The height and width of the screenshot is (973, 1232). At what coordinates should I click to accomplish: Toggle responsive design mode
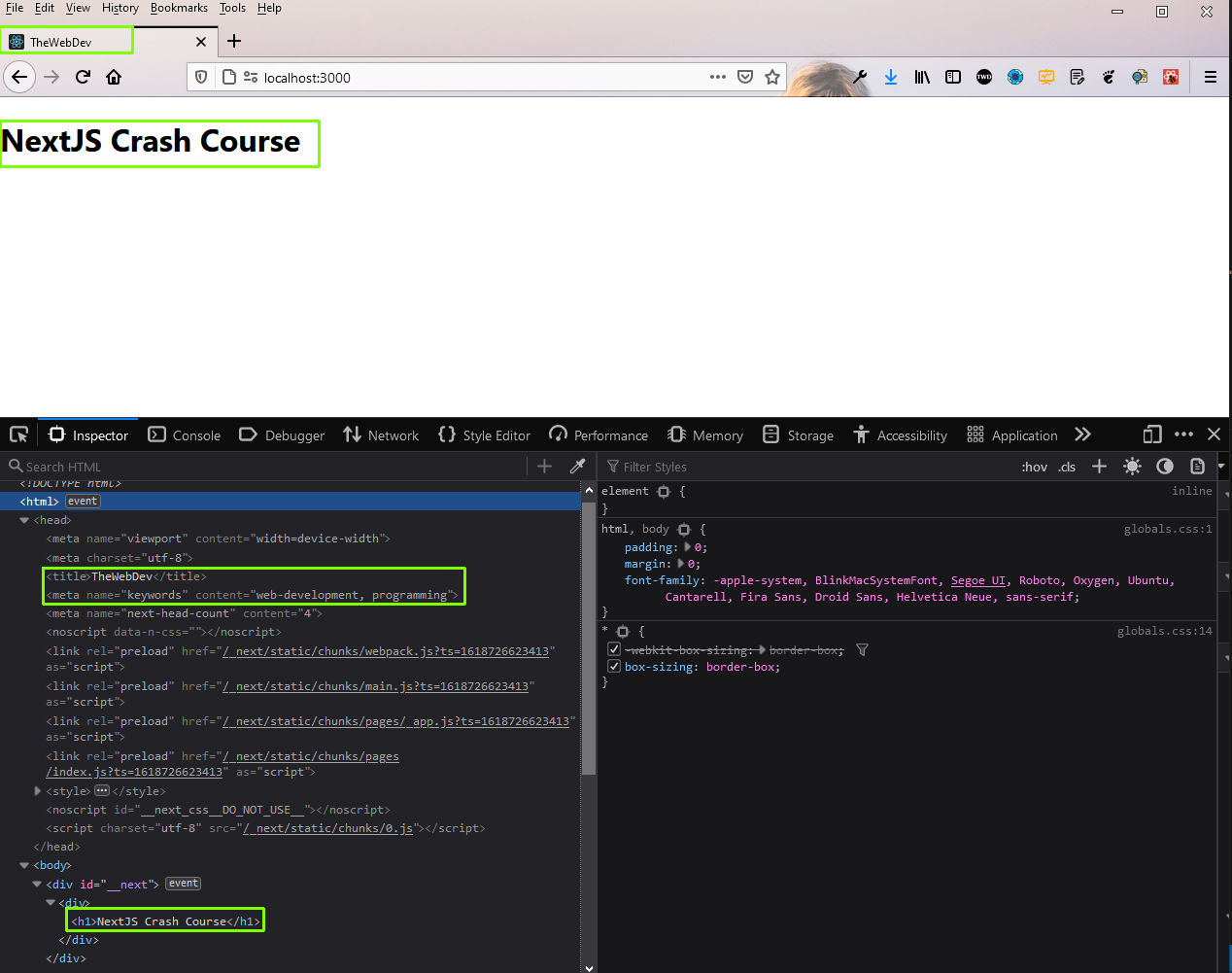(x=1152, y=434)
